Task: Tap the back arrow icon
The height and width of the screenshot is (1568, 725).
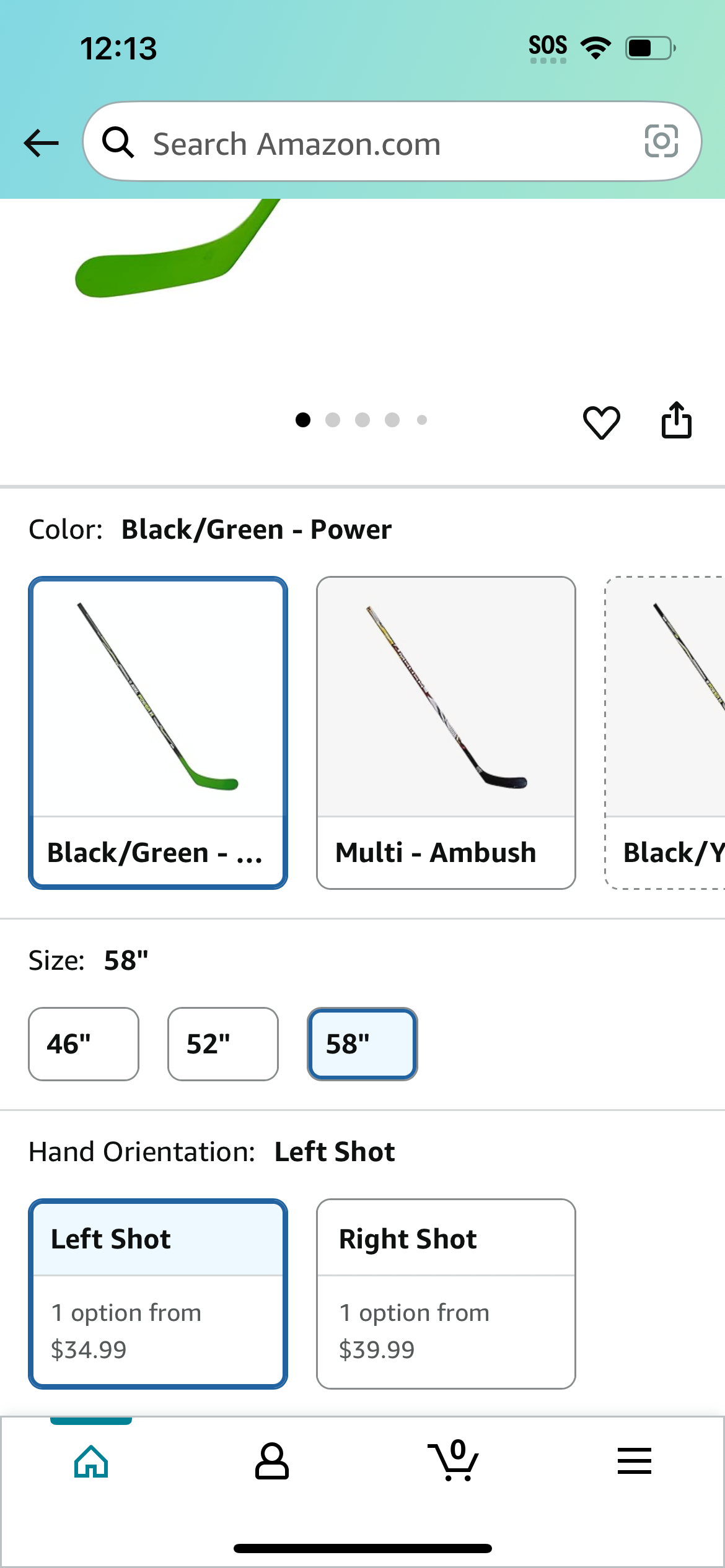Action: click(41, 143)
